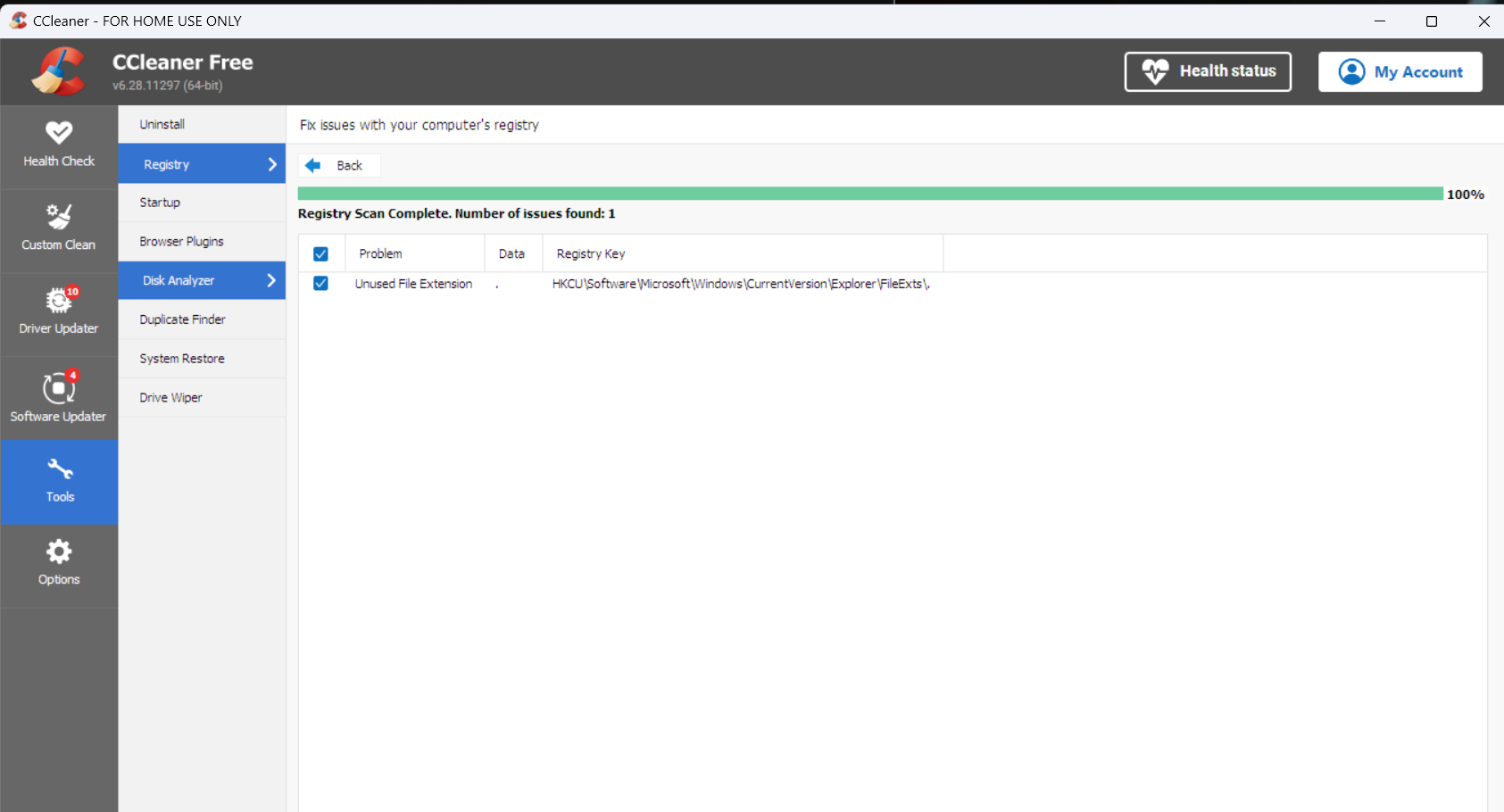Click the green registry scan progress bar
1504x812 pixels.
click(870, 194)
